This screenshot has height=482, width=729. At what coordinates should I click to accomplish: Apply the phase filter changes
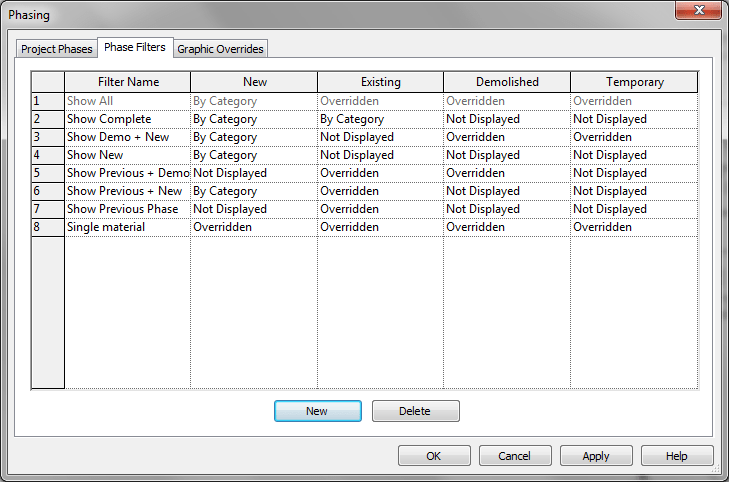(x=596, y=456)
